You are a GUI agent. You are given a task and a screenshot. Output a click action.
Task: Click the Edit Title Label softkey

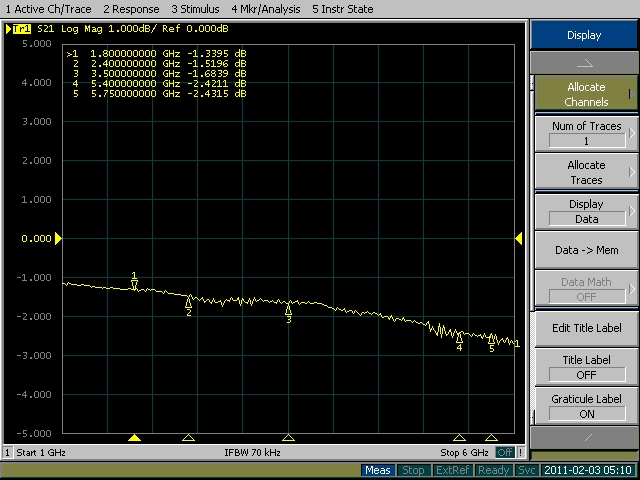click(x=586, y=328)
